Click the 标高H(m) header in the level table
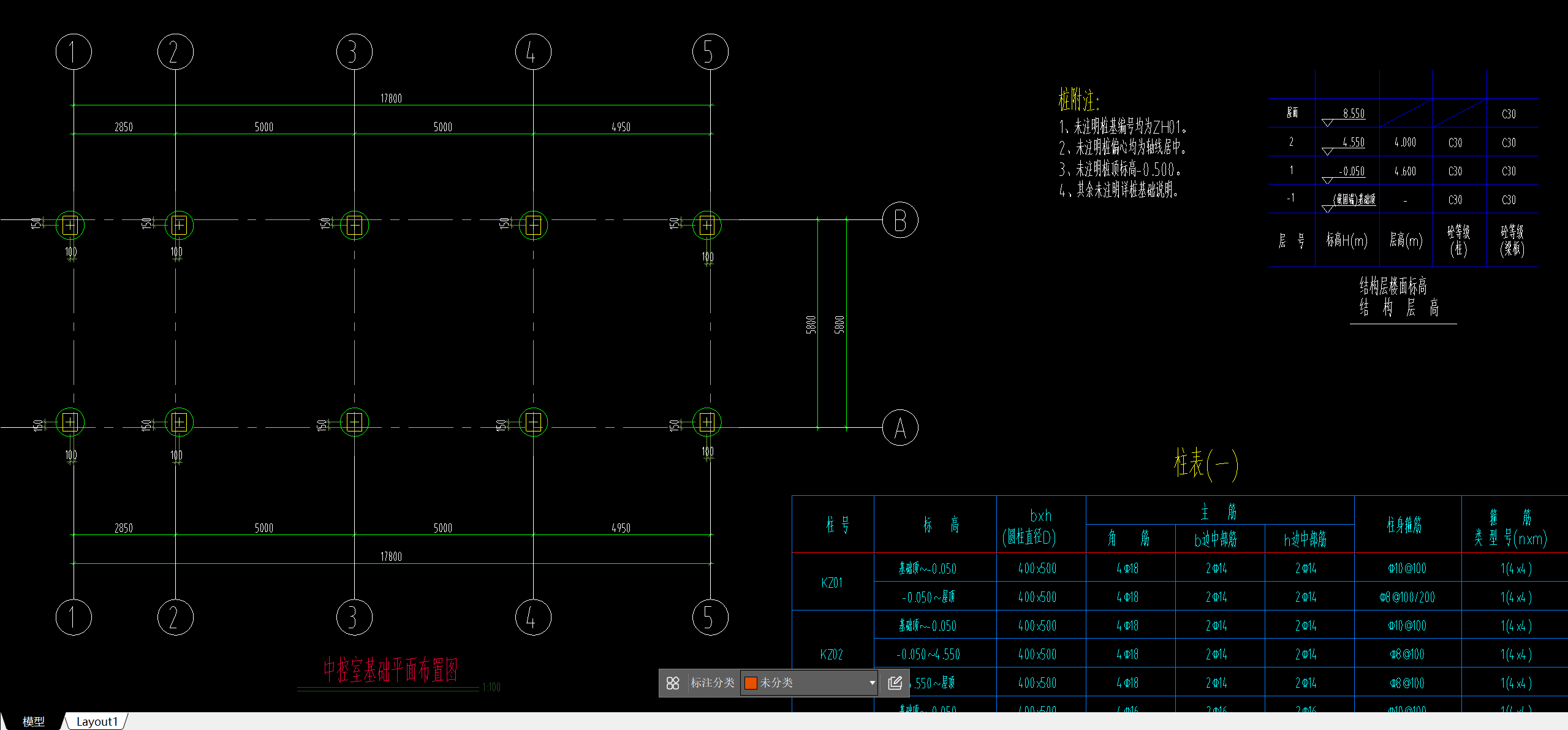Screen dimensions: 1568x730 pyautogui.click(x=1347, y=240)
